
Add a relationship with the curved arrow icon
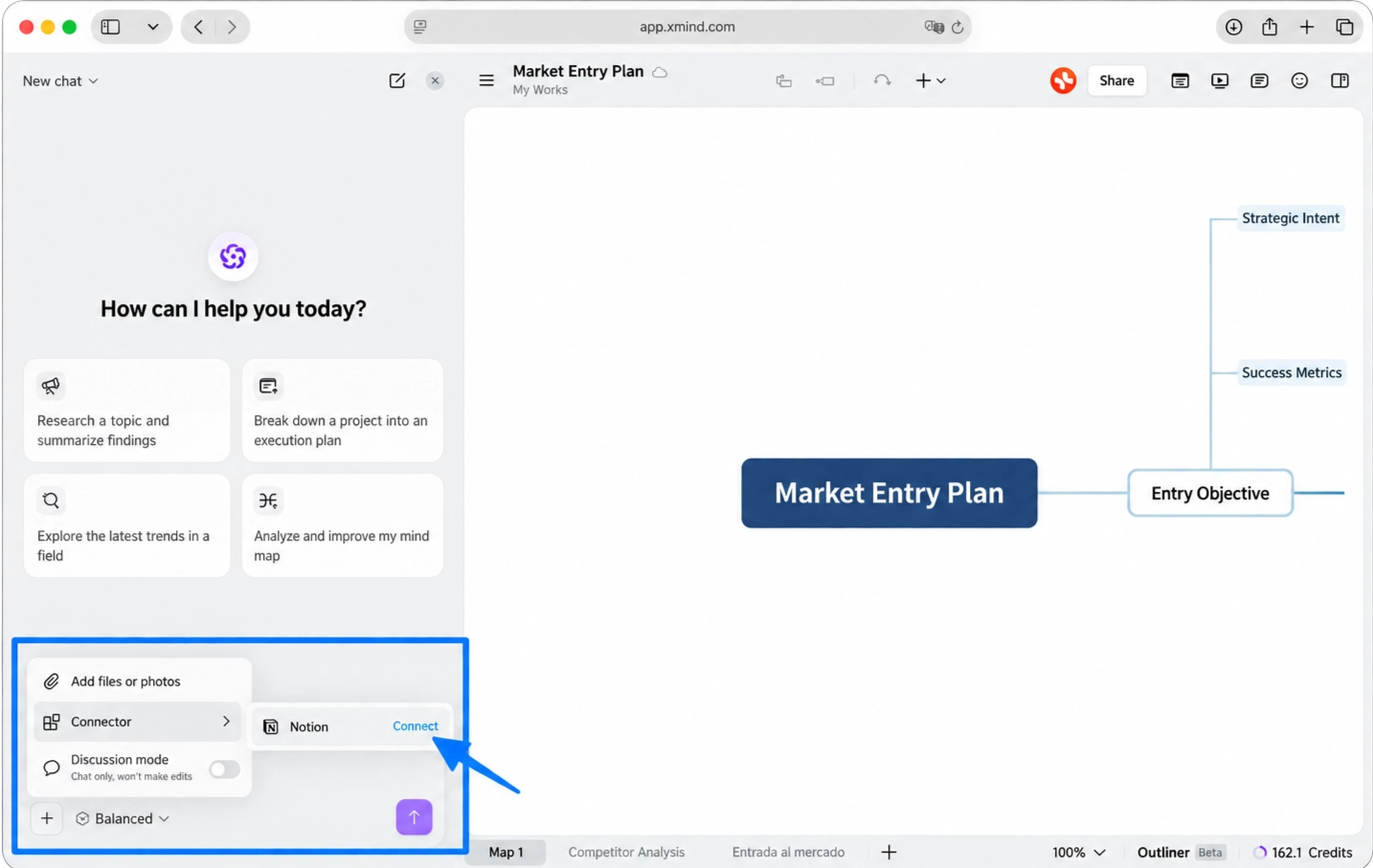pos(882,81)
